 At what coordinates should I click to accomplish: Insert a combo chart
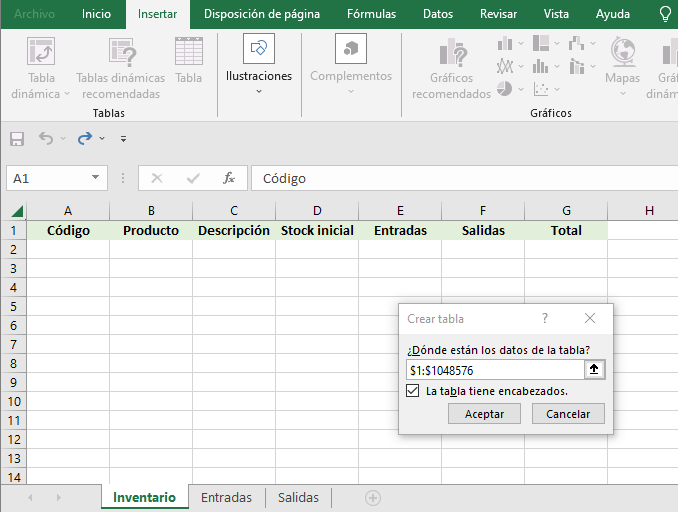pos(576,66)
